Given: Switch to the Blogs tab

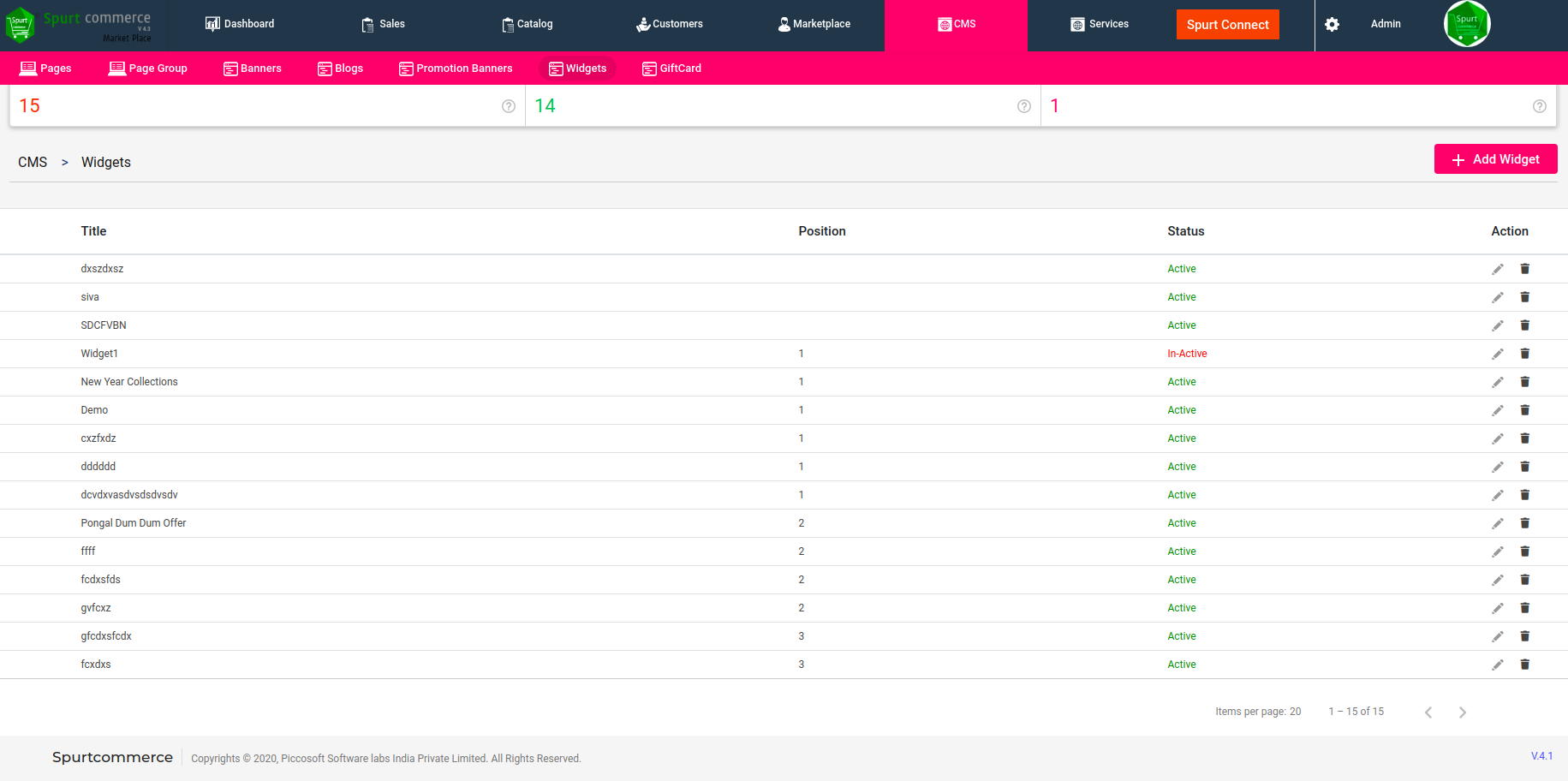Looking at the screenshot, I should tap(340, 69).
